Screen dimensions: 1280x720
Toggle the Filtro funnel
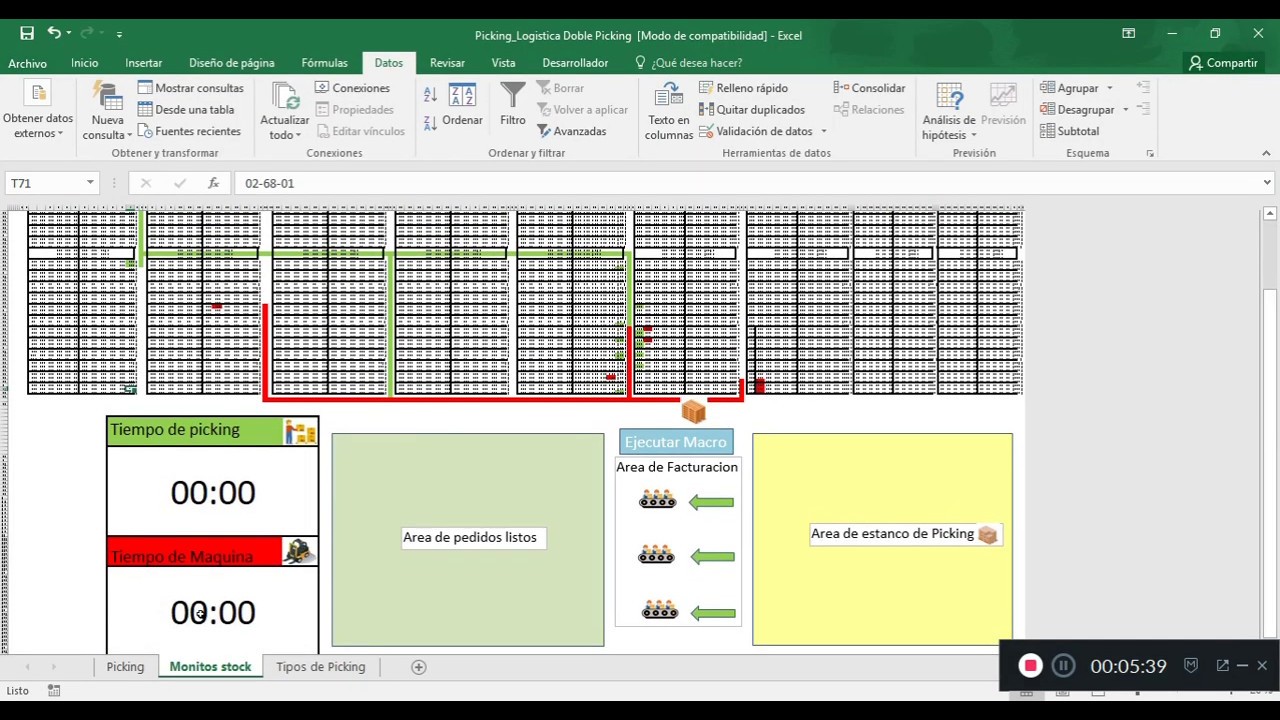tap(513, 104)
